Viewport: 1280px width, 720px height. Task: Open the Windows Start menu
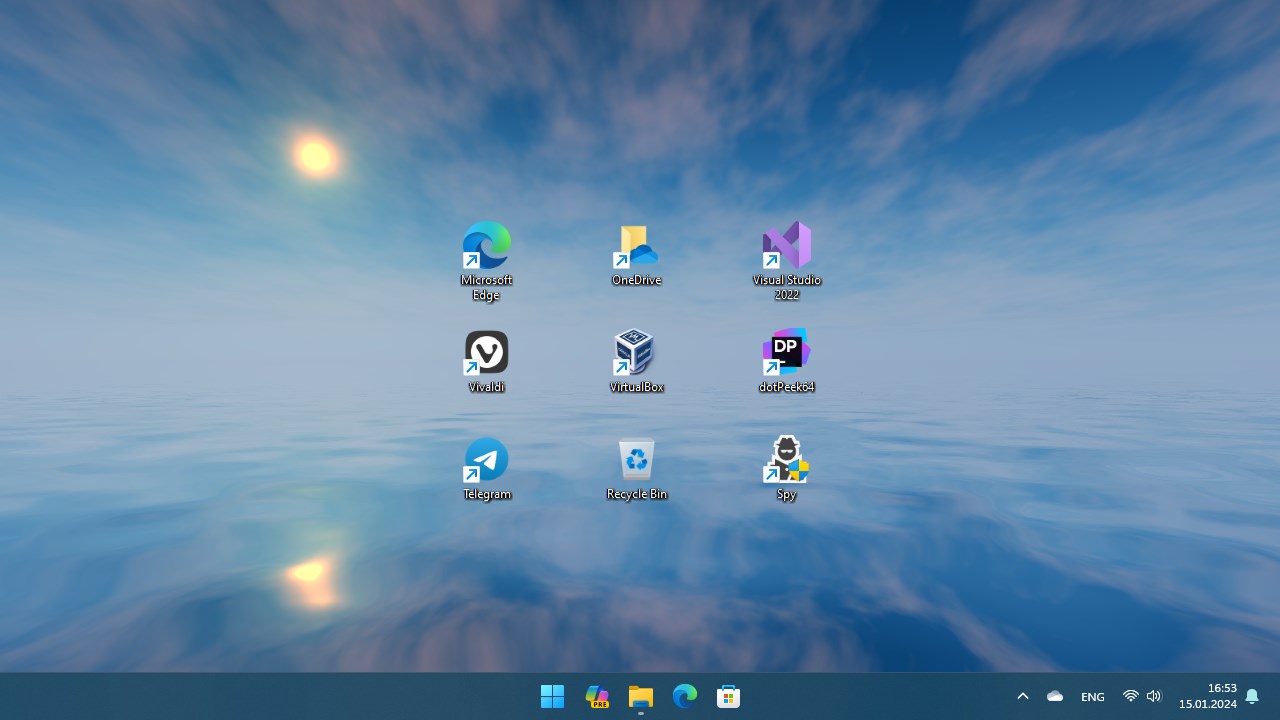pos(552,697)
